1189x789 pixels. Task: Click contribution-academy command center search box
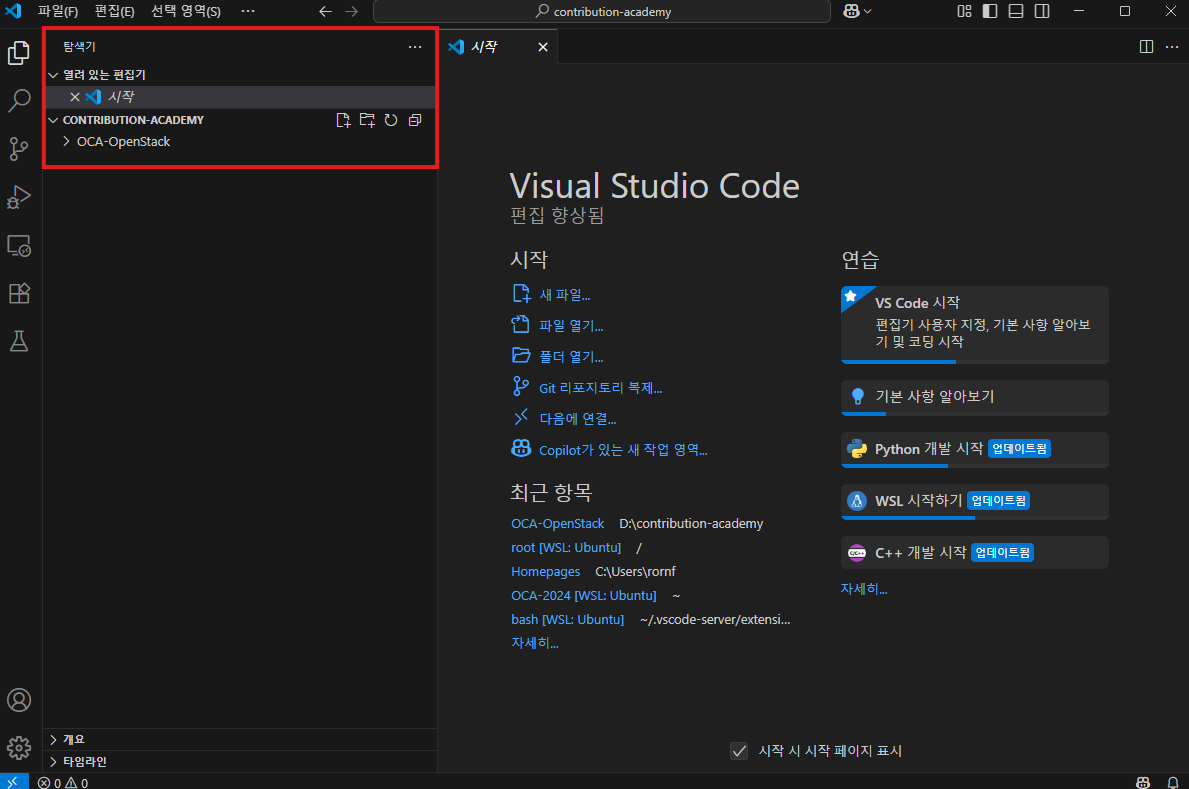pos(602,11)
